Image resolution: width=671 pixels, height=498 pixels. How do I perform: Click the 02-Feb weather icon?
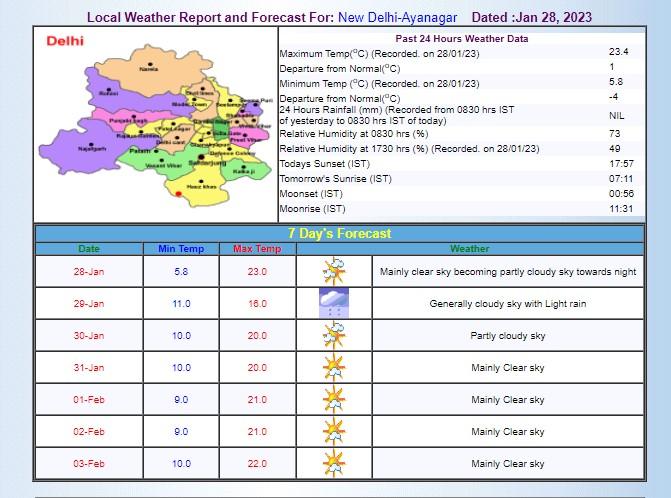click(x=332, y=432)
